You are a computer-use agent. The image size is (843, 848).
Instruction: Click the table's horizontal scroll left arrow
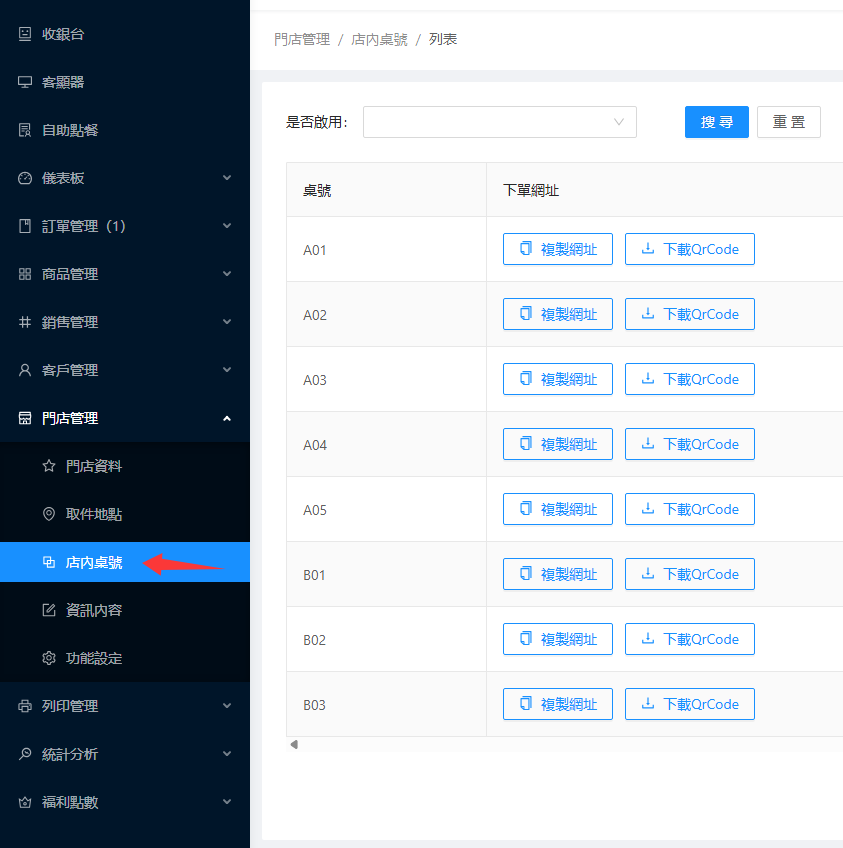pyautogui.click(x=294, y=745)
